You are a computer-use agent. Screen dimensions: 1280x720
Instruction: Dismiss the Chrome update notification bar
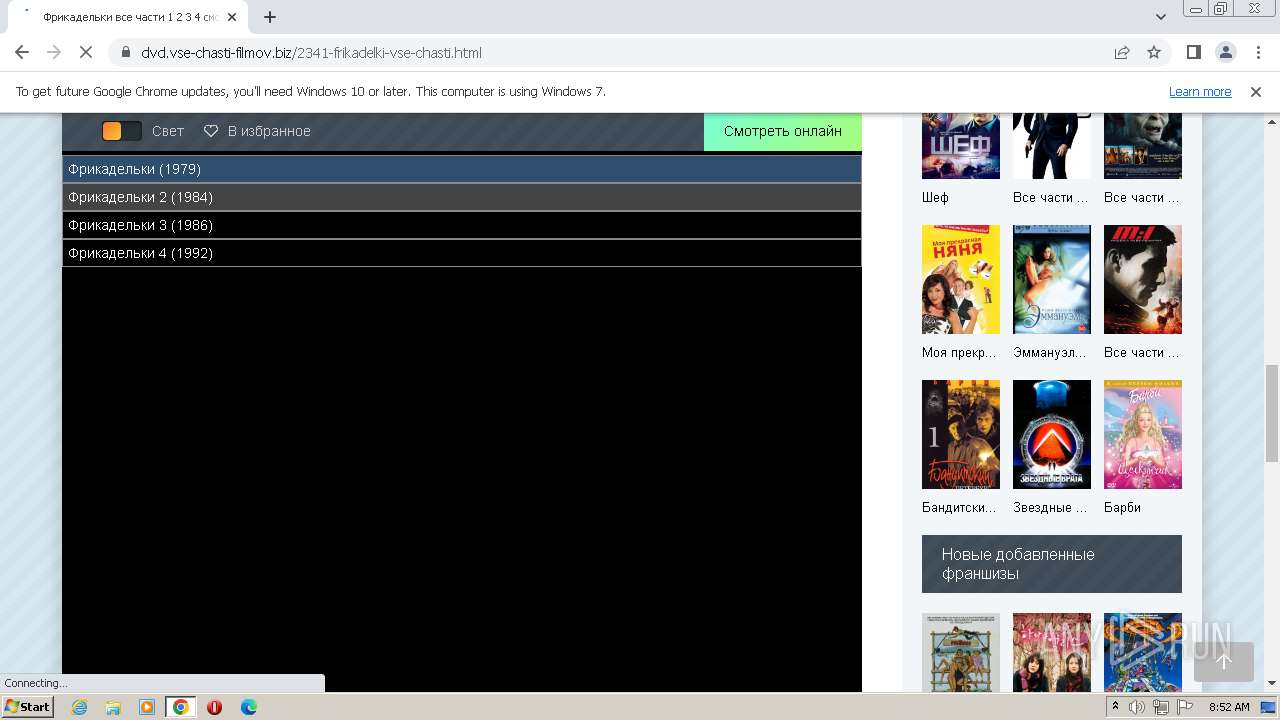[x=1256, y=91]
